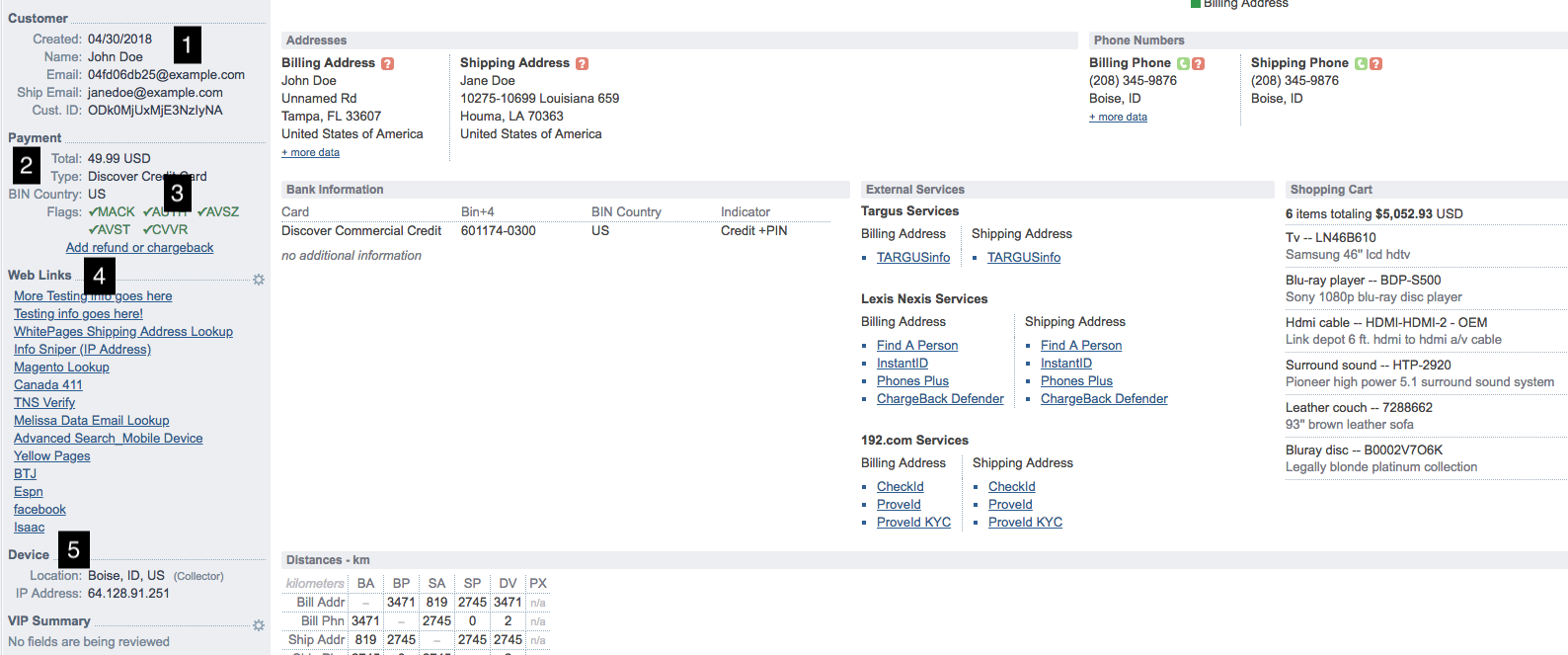Open Info Sniper (IP Address) link
The width and height of the screenshot is (1568, 655).
(x=82, y=350)
